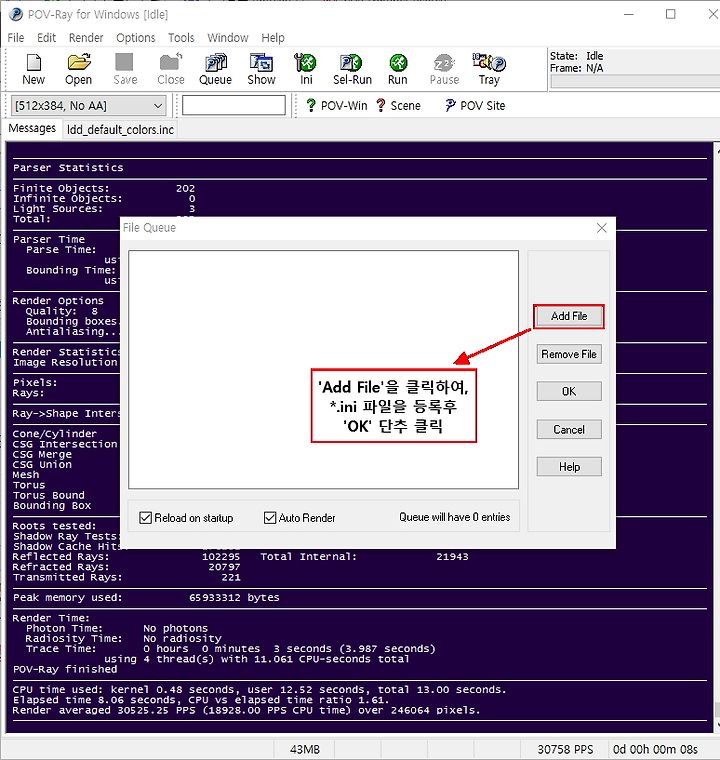The image size is (720, 760).
Task: Toggle Auto Render checkbox
Action: pos(270,518)
